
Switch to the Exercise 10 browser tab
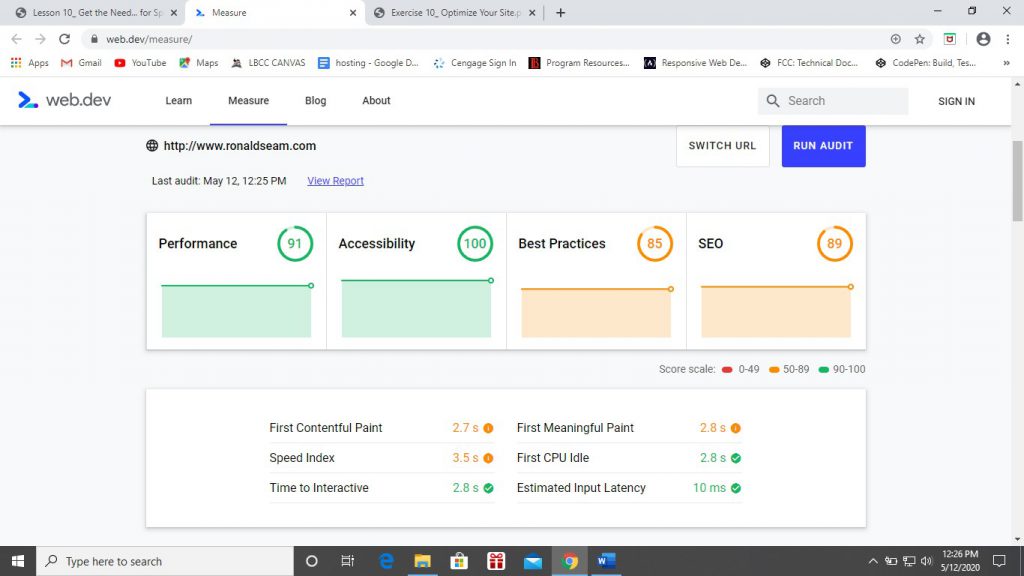coord(450,13)
